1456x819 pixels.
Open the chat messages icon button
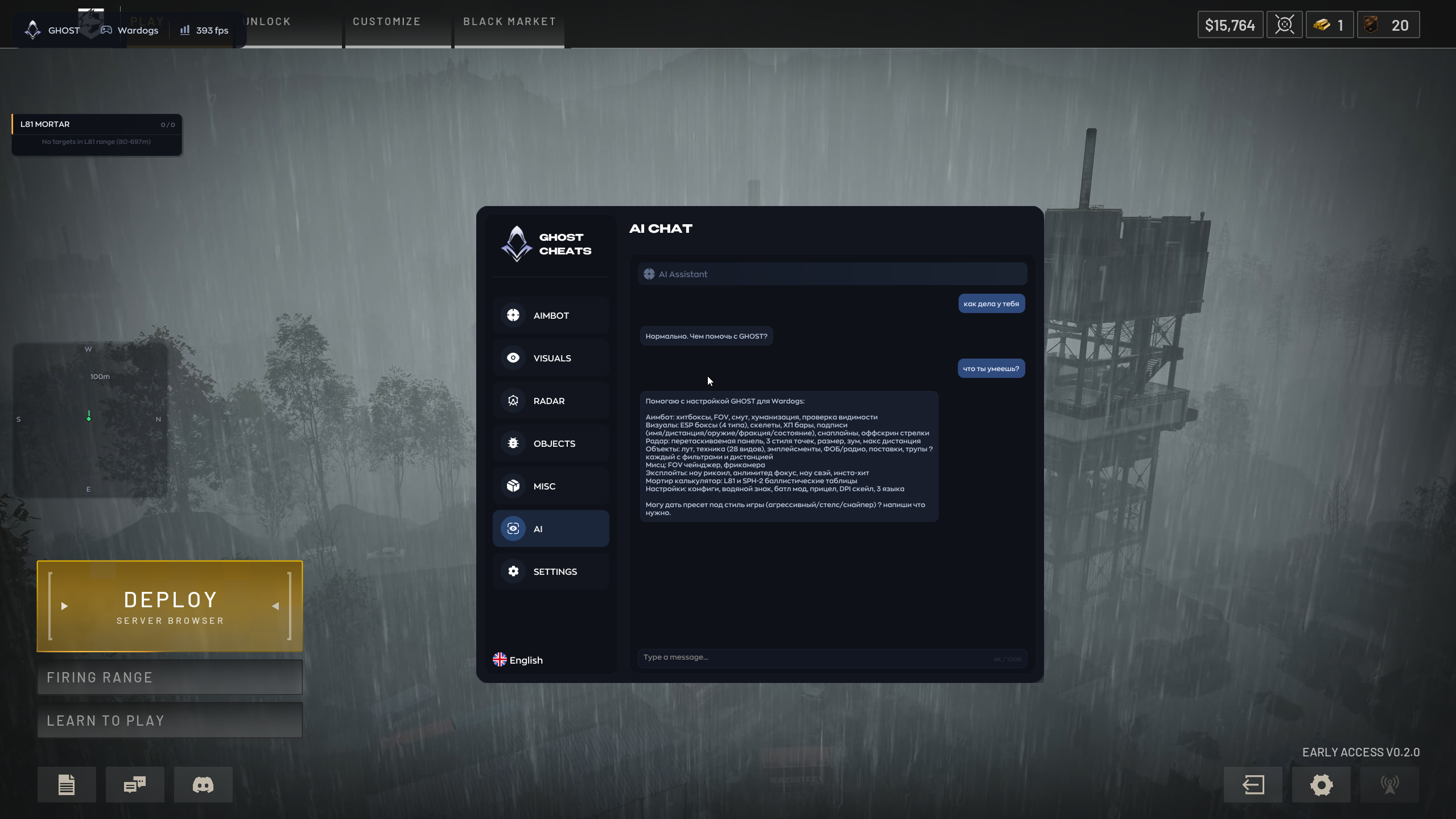135,785
